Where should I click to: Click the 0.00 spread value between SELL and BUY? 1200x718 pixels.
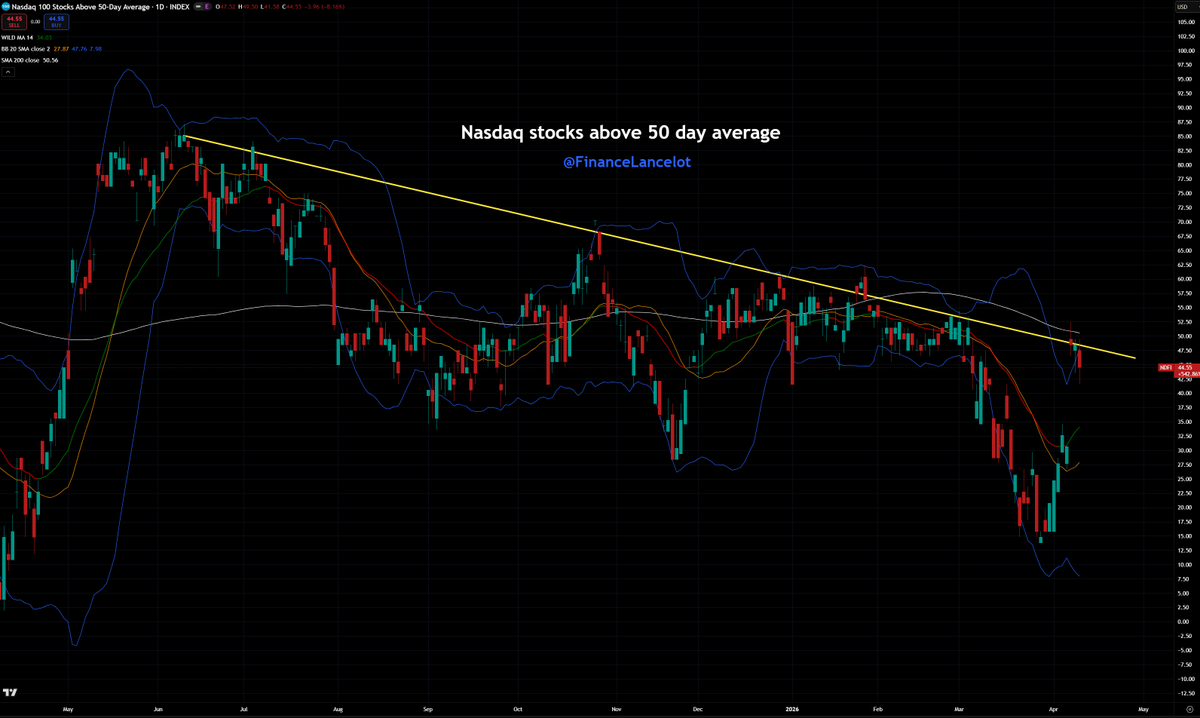[x=35, y=22]
